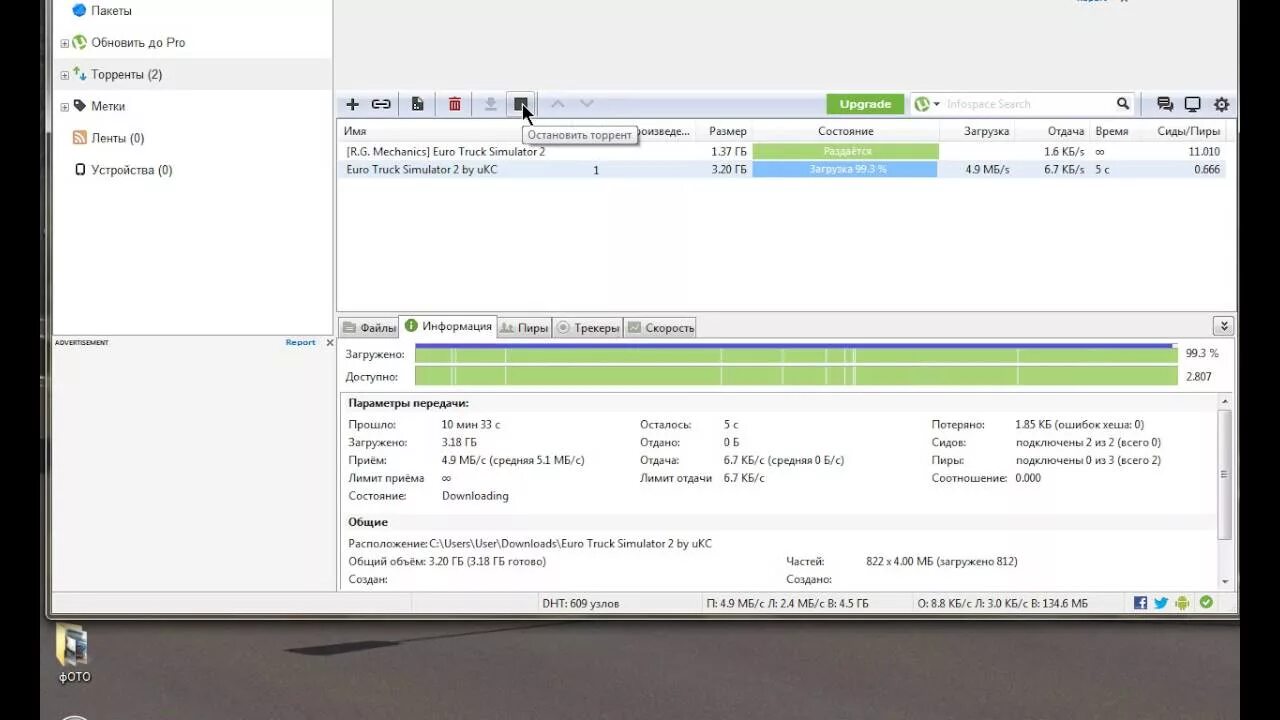The height and width of the screenshot is (720, 1280).
Task: Add a torrent with the plus icon
Action: pos(352,104)
